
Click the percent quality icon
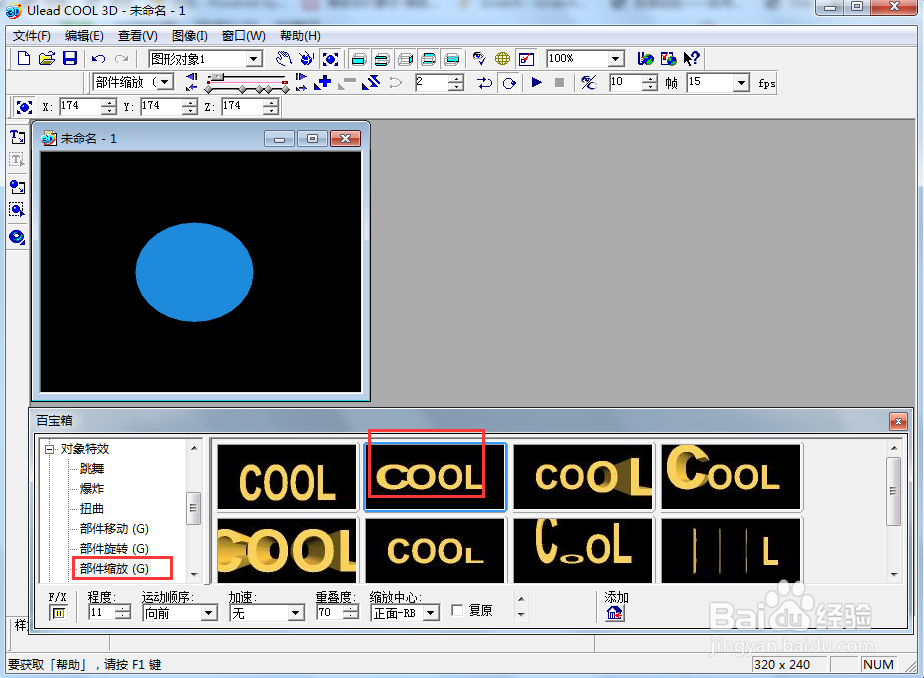pos(588,82)
